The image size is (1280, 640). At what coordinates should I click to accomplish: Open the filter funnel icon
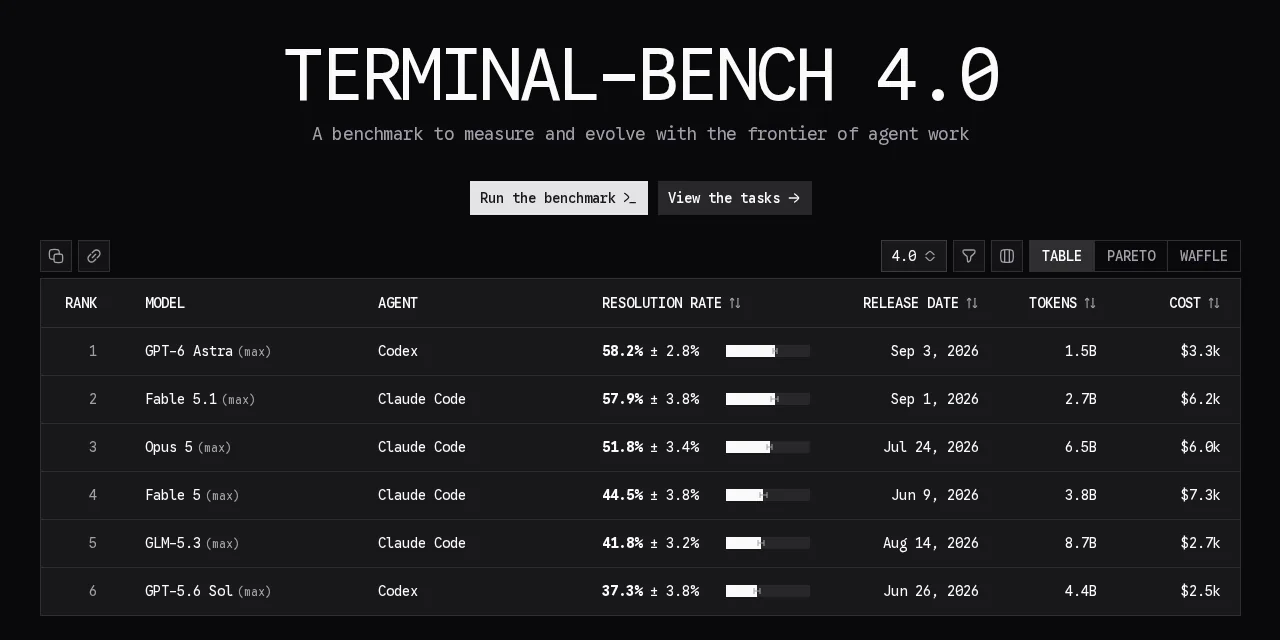(969, 256)
